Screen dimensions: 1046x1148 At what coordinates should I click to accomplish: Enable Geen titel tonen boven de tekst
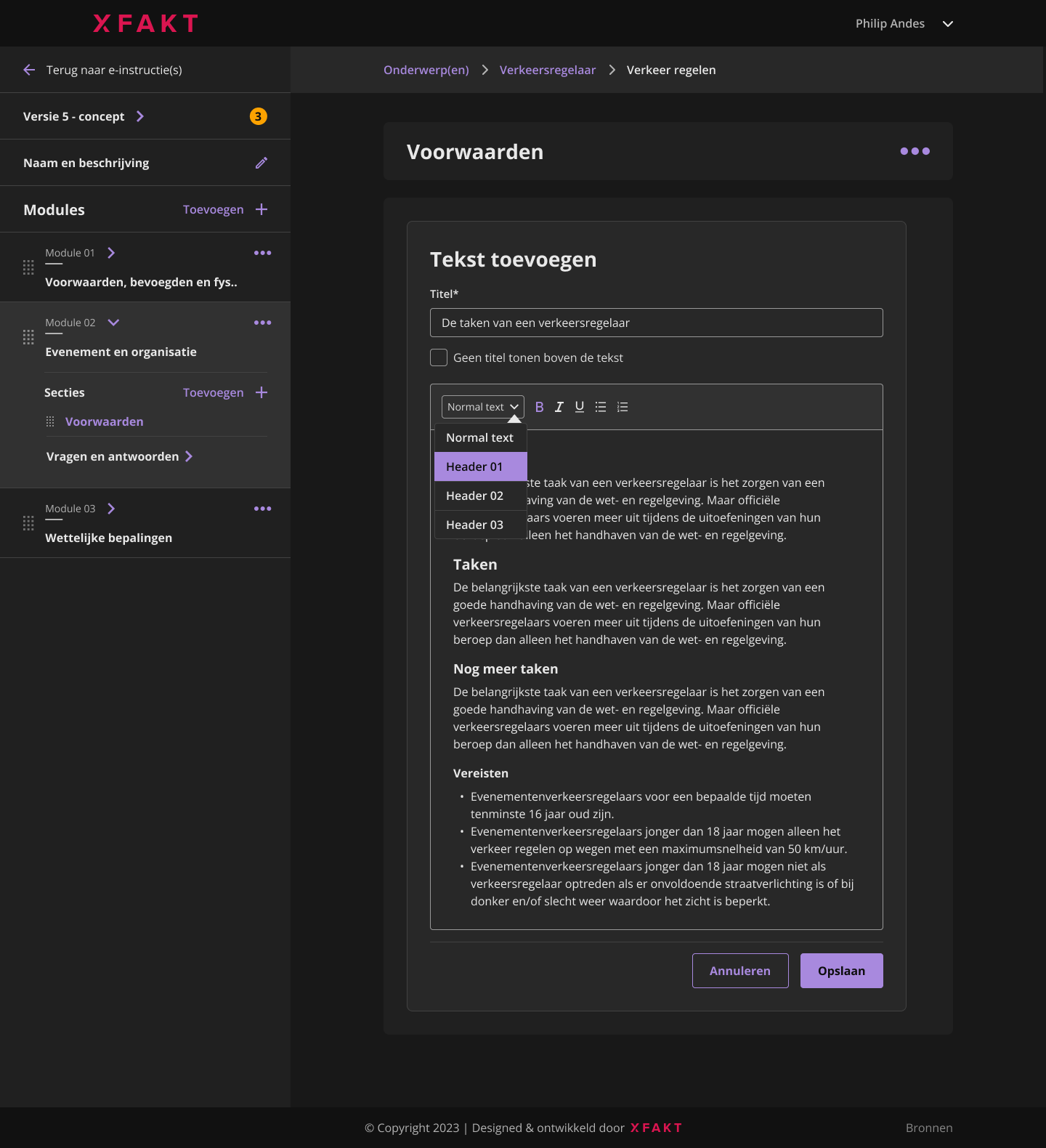pyautogui.click(x=439, y=357)
